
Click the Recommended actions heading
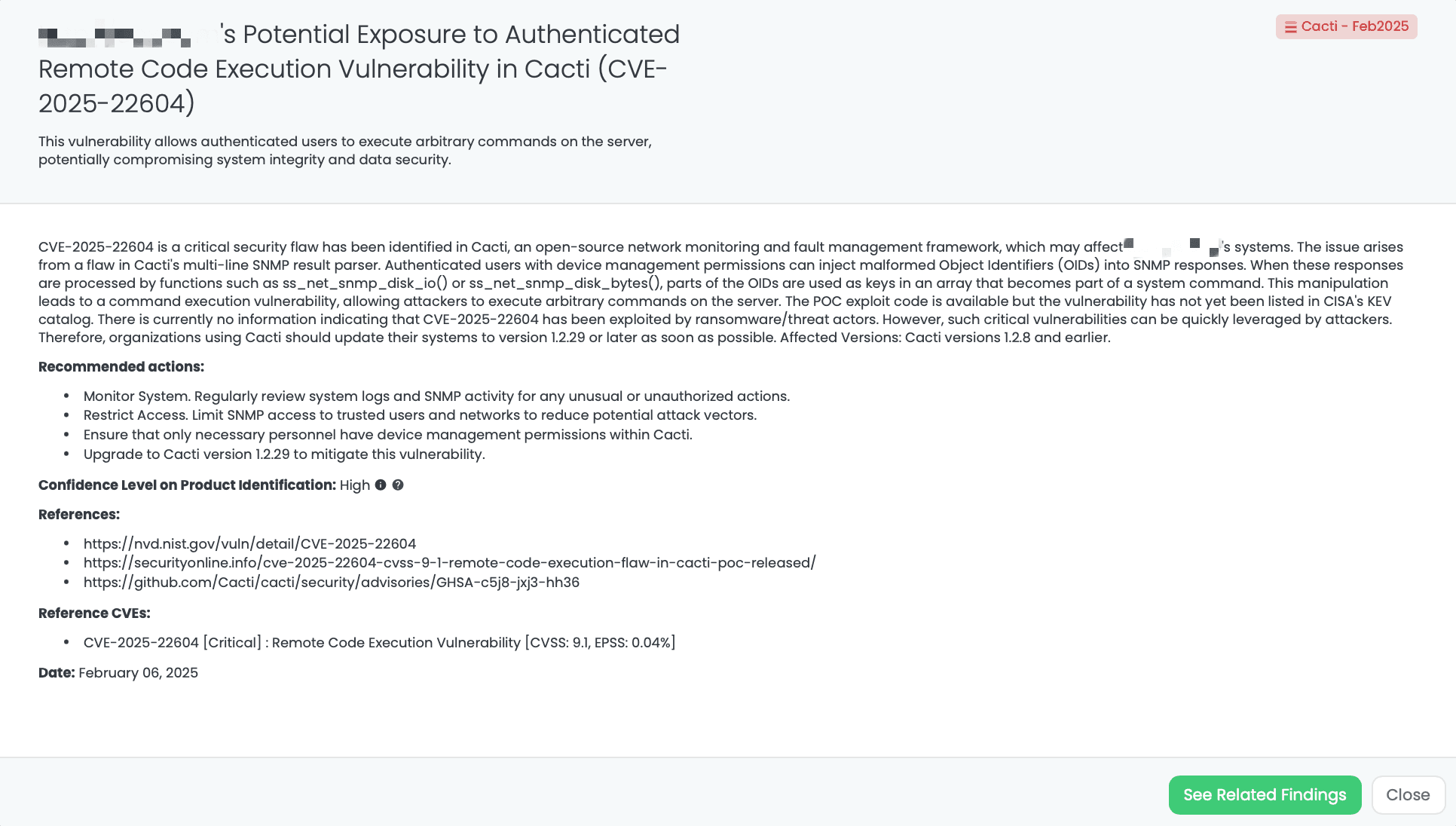121,367
